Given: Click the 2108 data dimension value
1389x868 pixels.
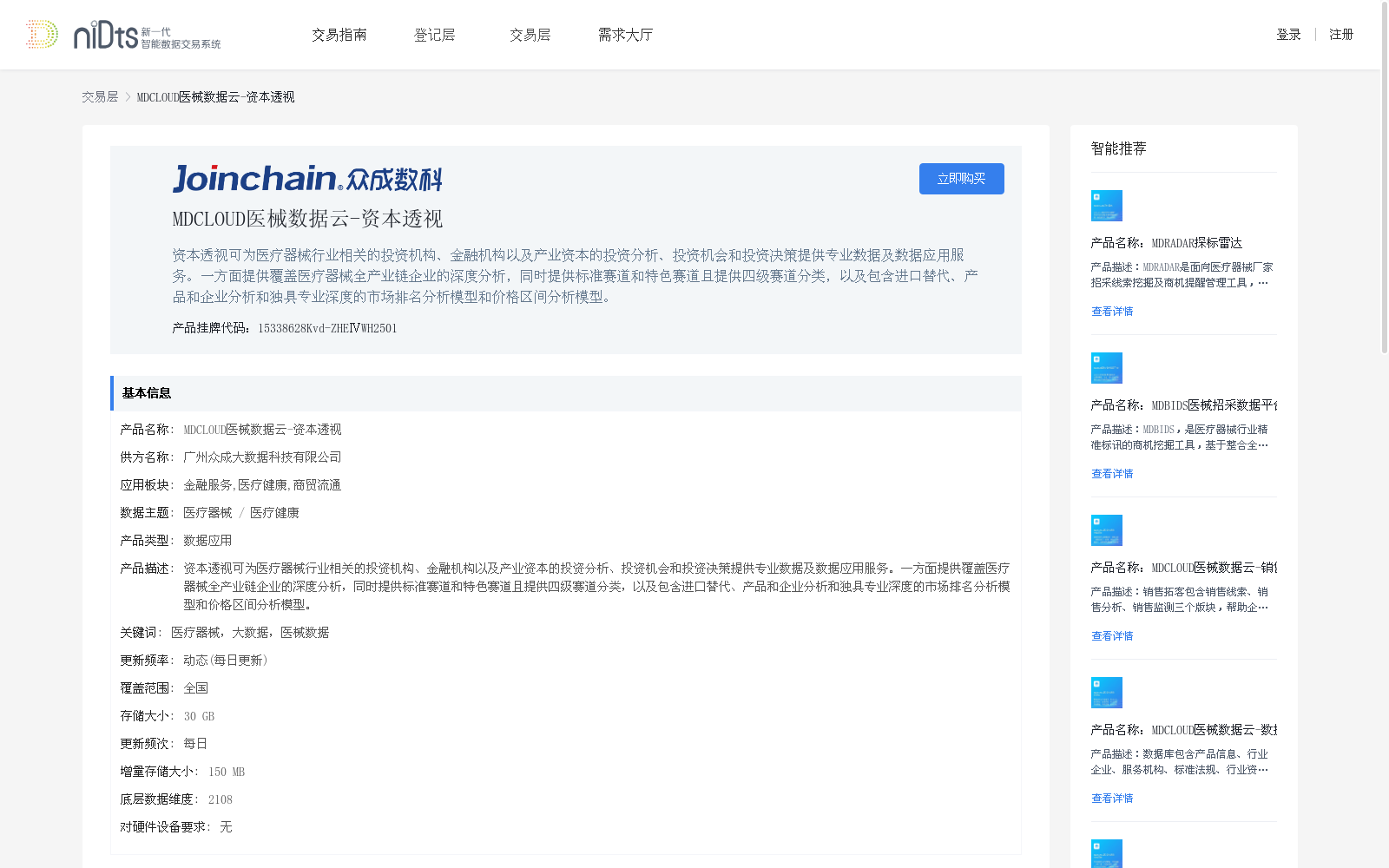Looking at the screenshot, I should (x=221, y=799).
